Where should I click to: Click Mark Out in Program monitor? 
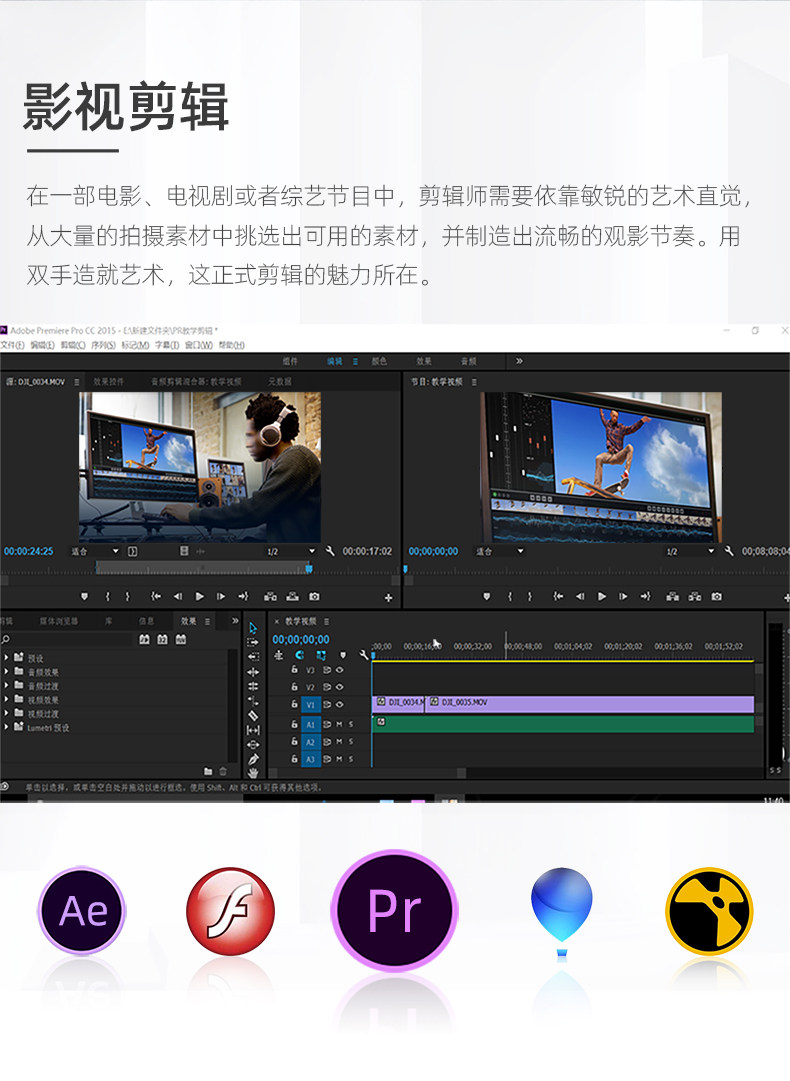[529, 596]
